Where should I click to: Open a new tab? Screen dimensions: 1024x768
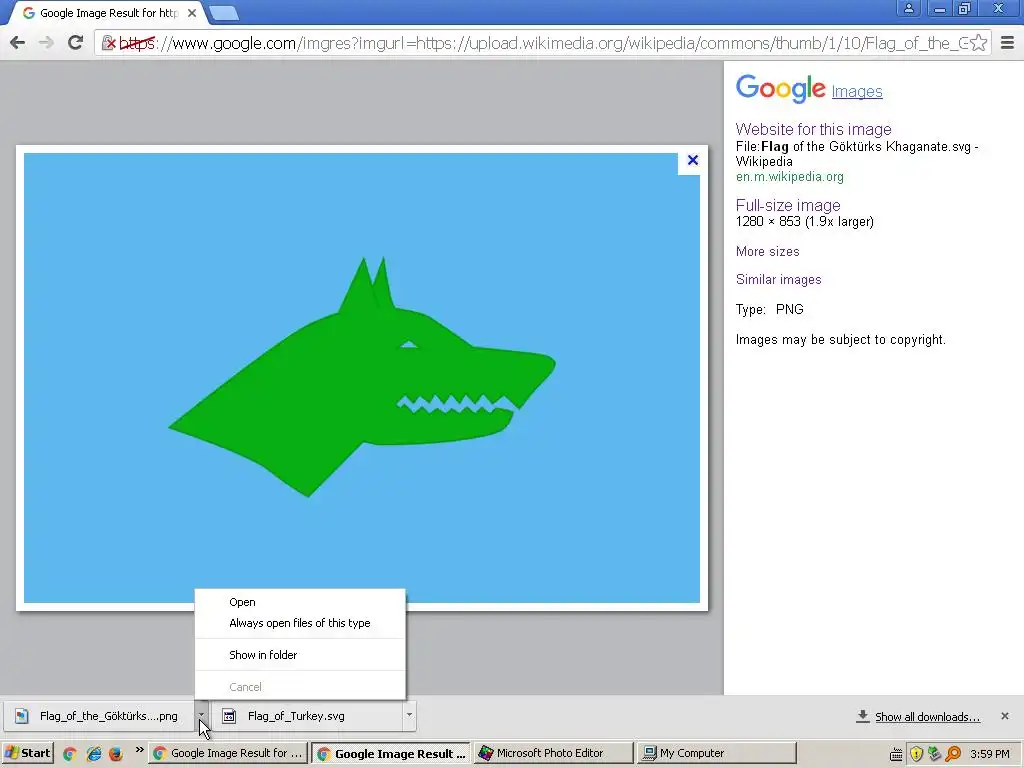tap(224, 13)
